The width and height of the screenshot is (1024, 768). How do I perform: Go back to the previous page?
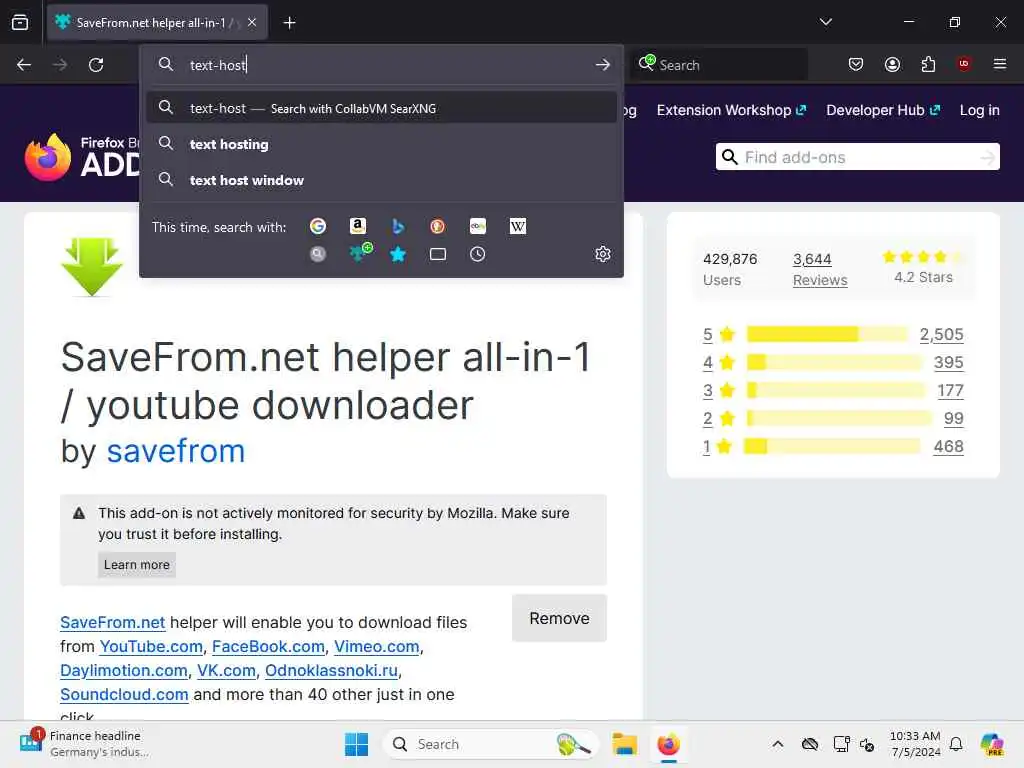coord(24,65)
